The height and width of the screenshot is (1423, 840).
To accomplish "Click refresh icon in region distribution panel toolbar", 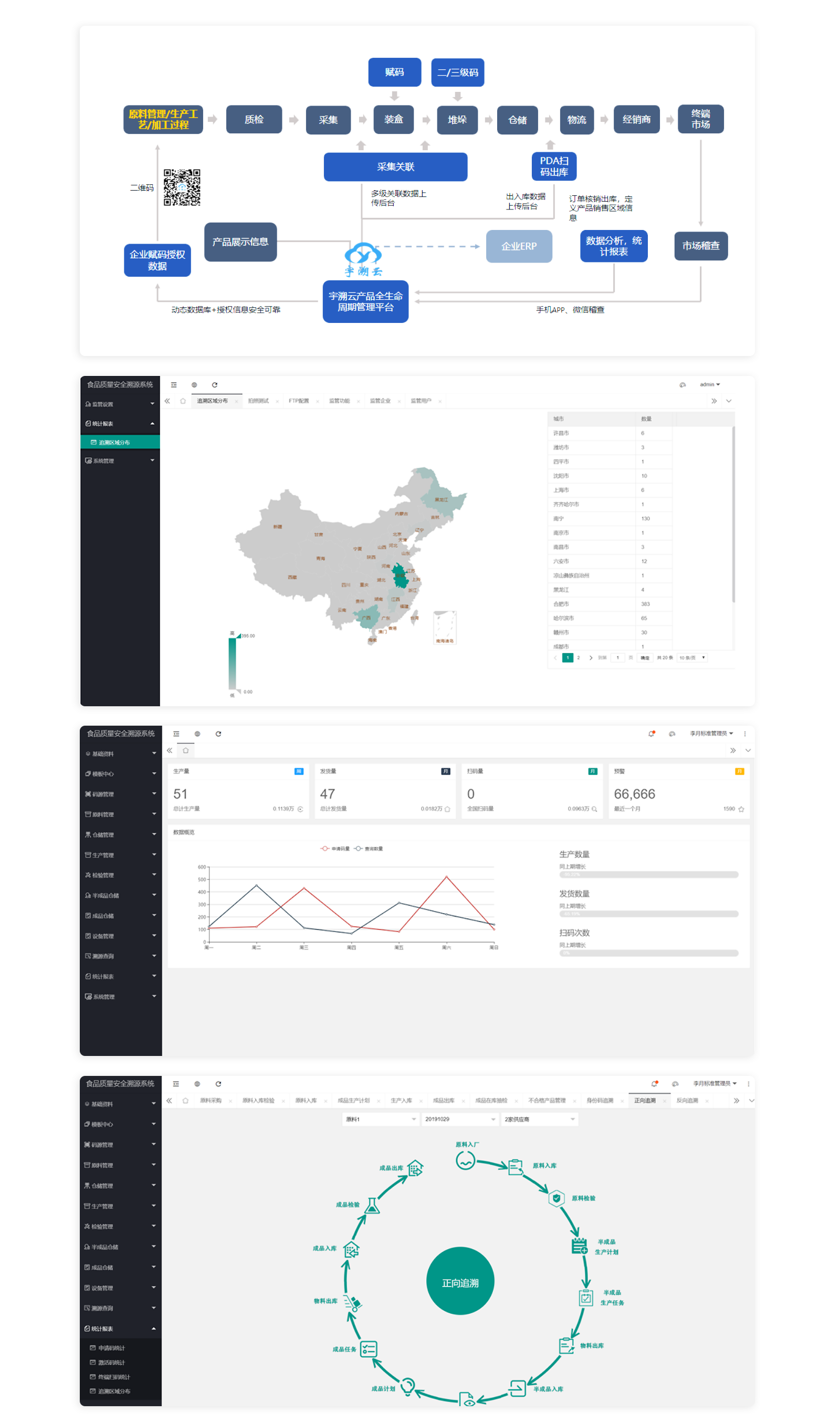I will pyautogui.click(x=215, y=385).
